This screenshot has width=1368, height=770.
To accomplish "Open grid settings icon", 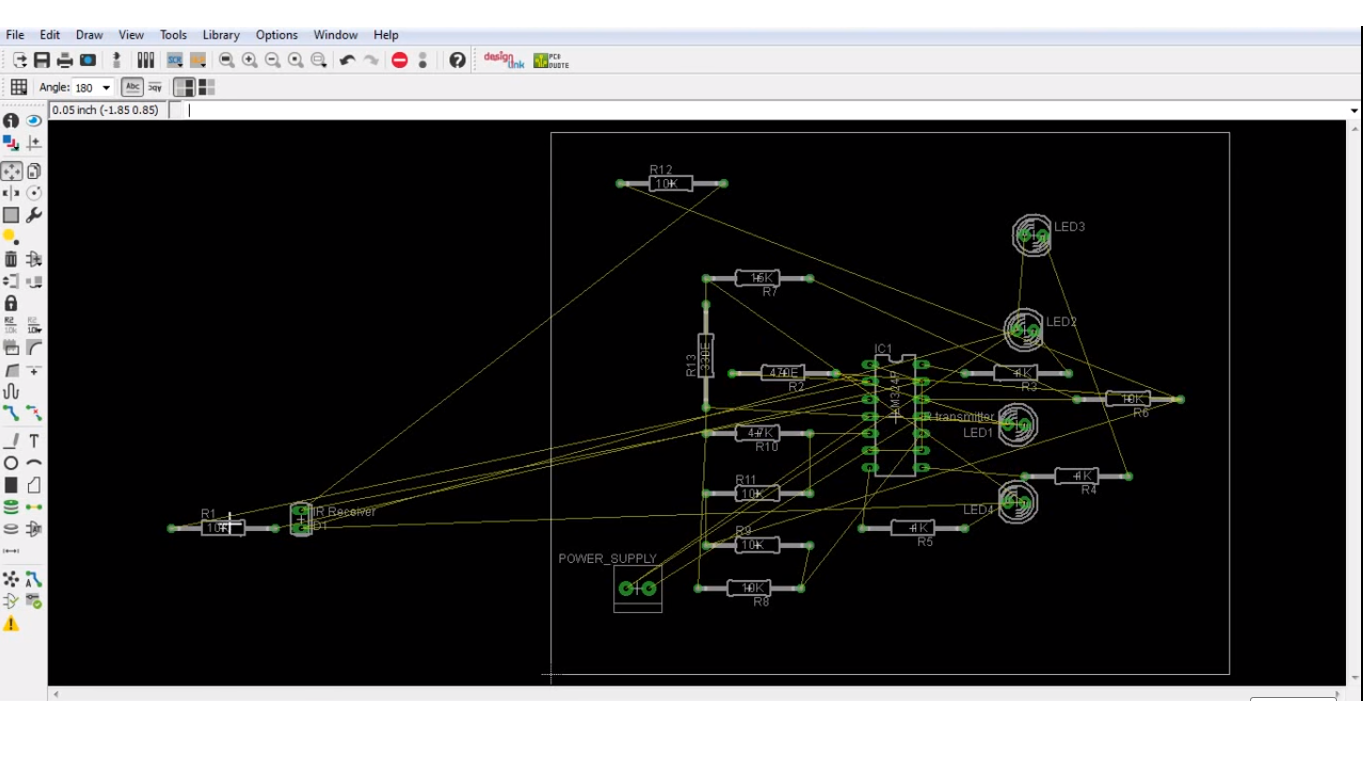I will 19,88.
